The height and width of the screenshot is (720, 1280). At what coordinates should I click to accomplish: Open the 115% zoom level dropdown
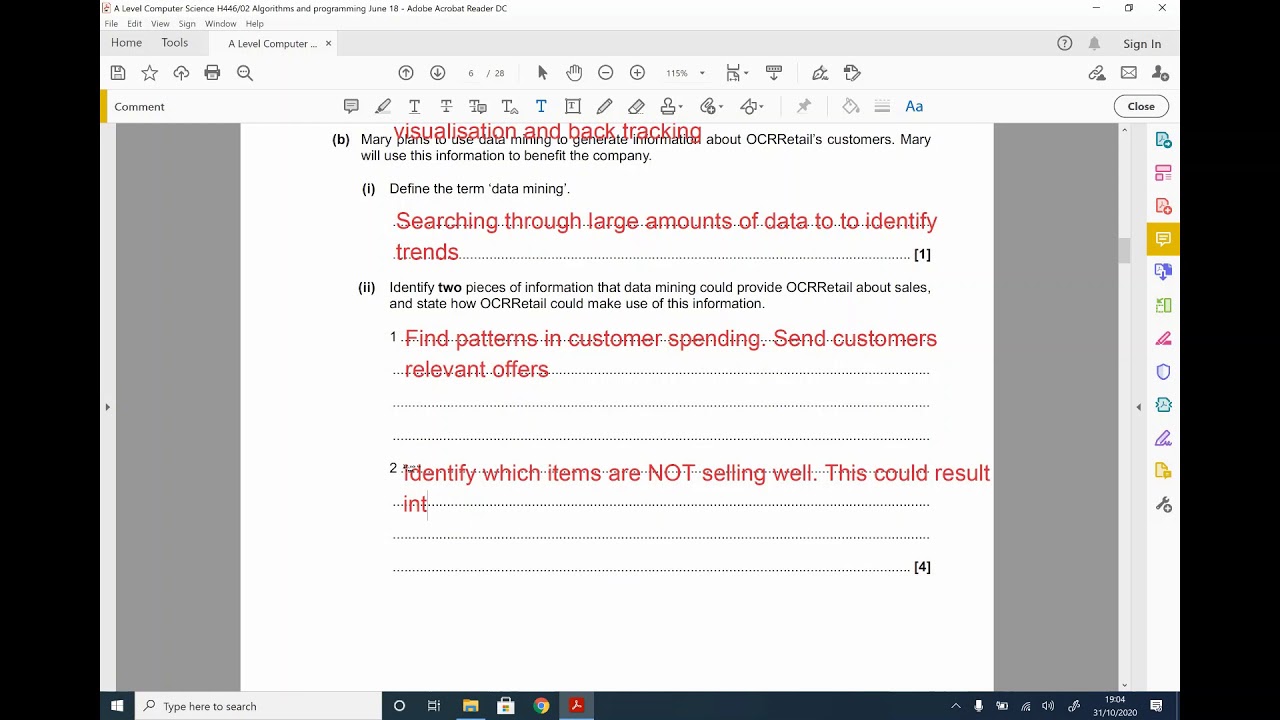coord(686,73)
